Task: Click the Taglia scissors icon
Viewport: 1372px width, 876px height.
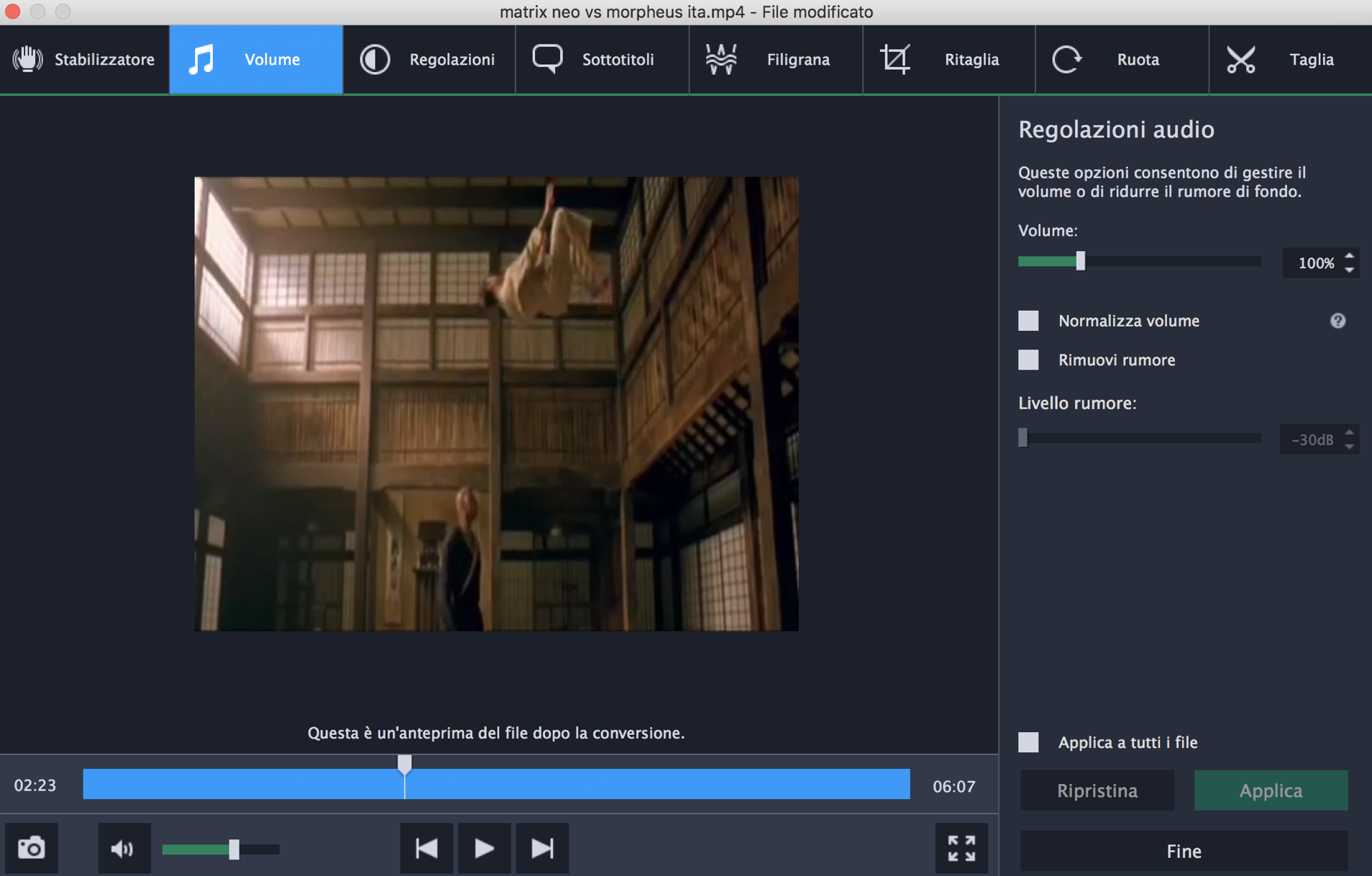Action: tap(1240, 60)
